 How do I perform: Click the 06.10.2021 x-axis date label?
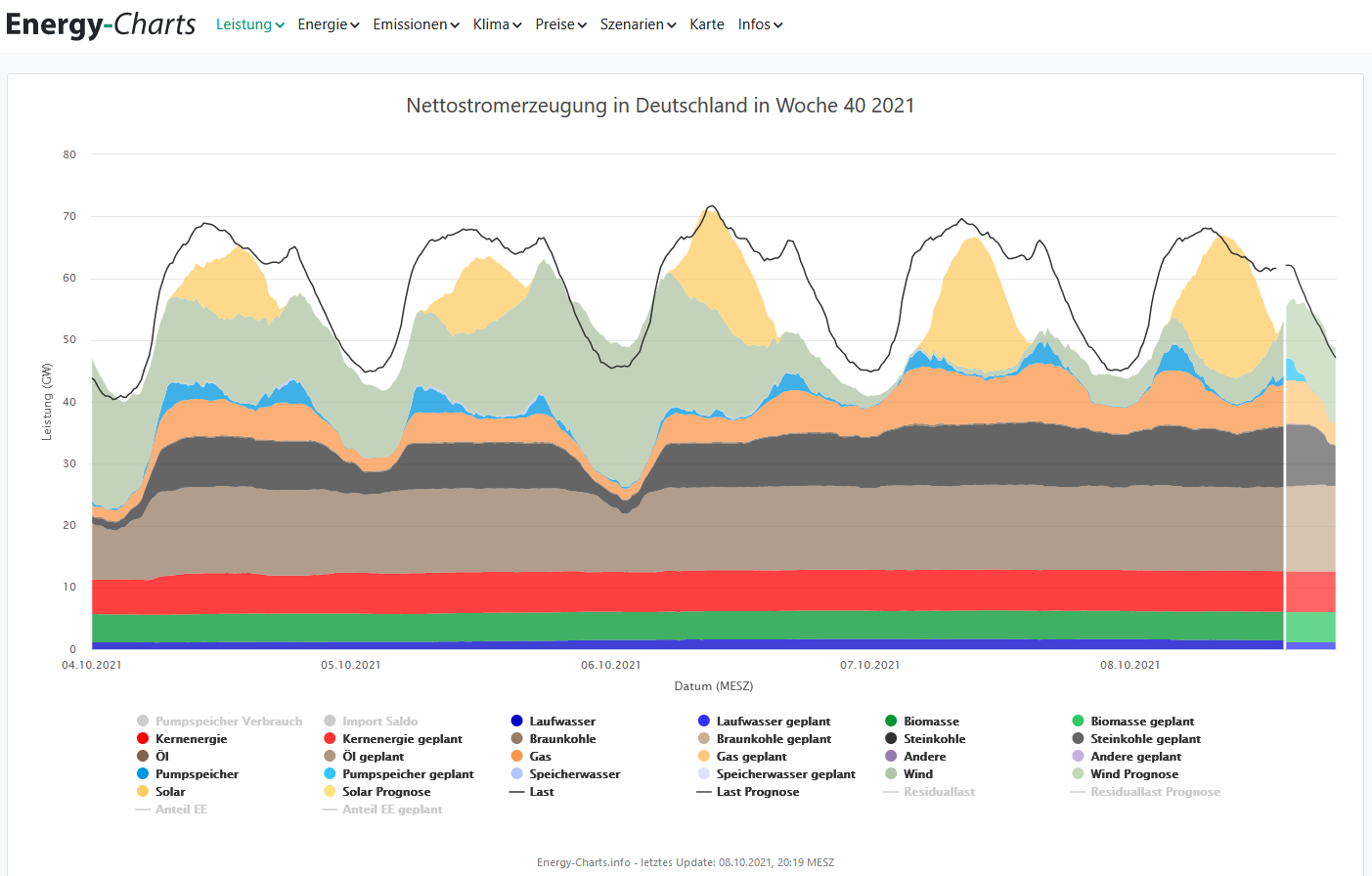611,665
